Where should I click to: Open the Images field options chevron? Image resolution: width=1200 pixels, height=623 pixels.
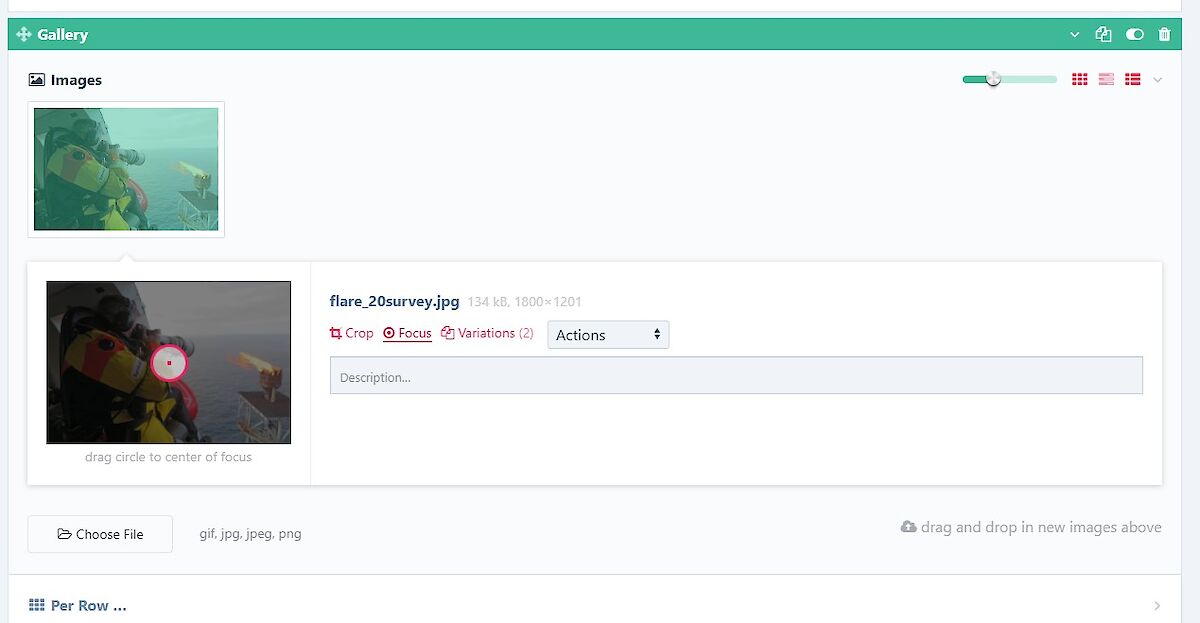pyautogui.click(x=1158, y=80)
